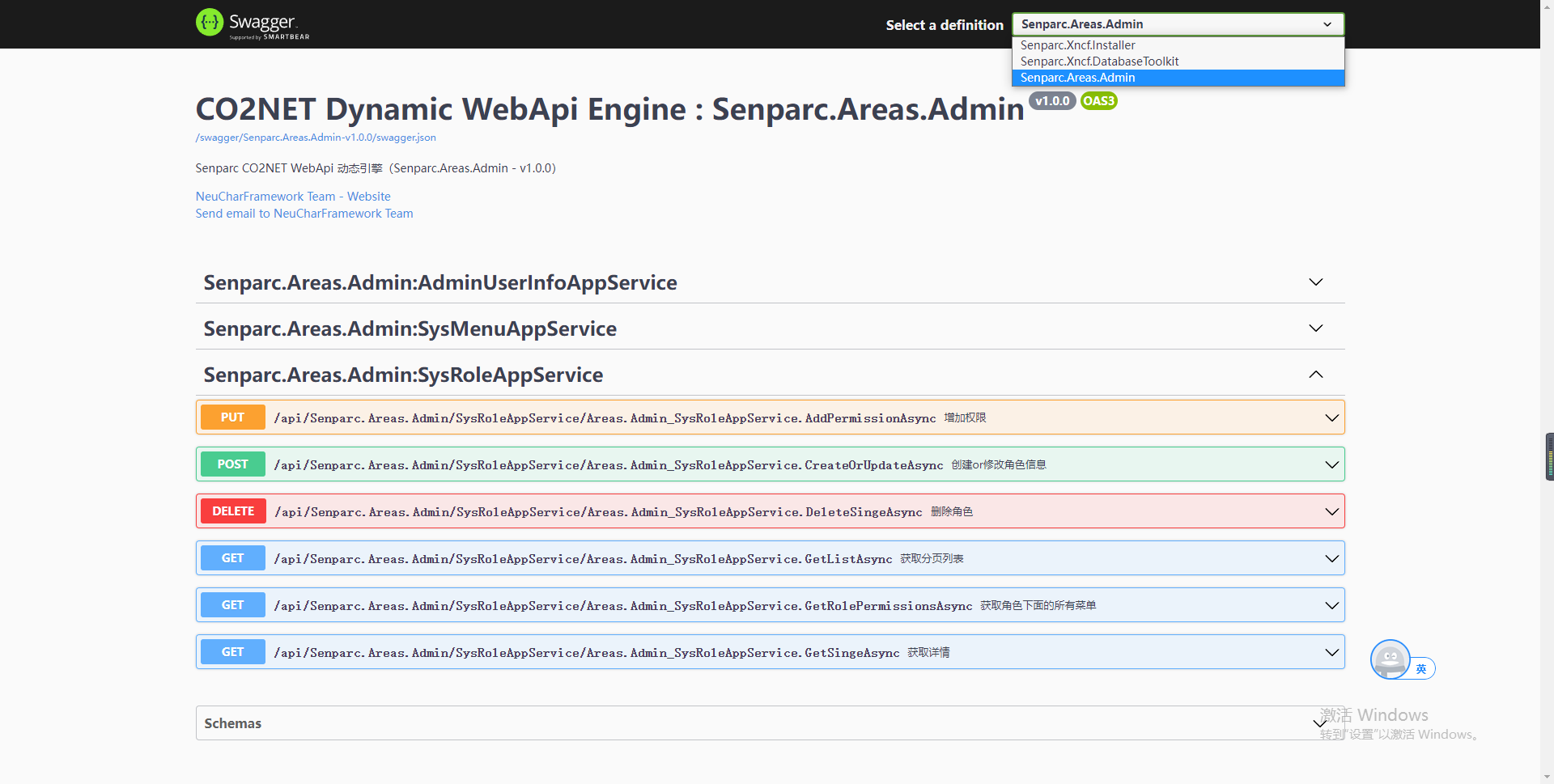The height and width of the screenshot is (784, 1554).
Task: Open NeuCharFramework Team - Website link
Action: (293, 197)
